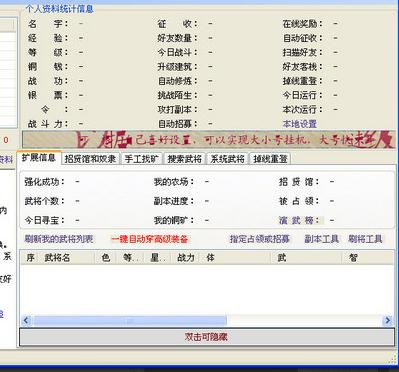Screen dimensions: 399x372
Task: Click the 个人资料统计信息 group title
Action: pos(59,9)
